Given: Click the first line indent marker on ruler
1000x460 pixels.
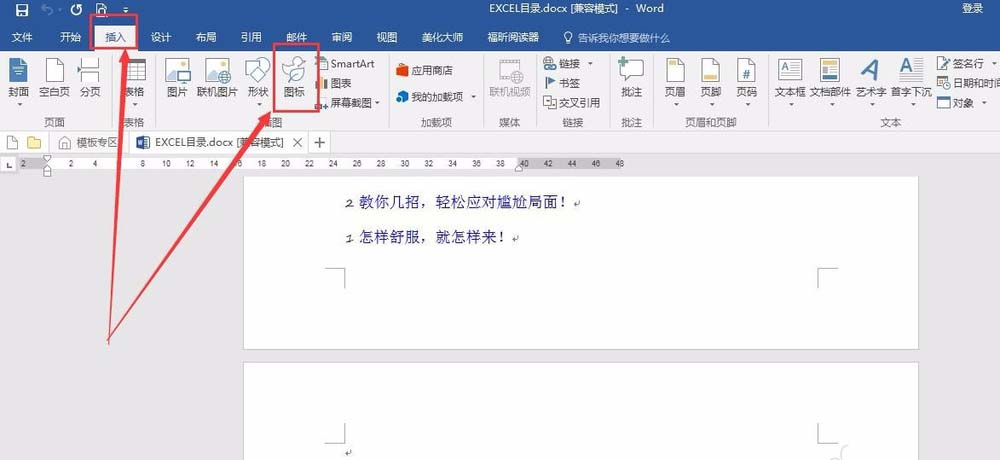Looking at the screenshot, I should [x=47, y=159].
